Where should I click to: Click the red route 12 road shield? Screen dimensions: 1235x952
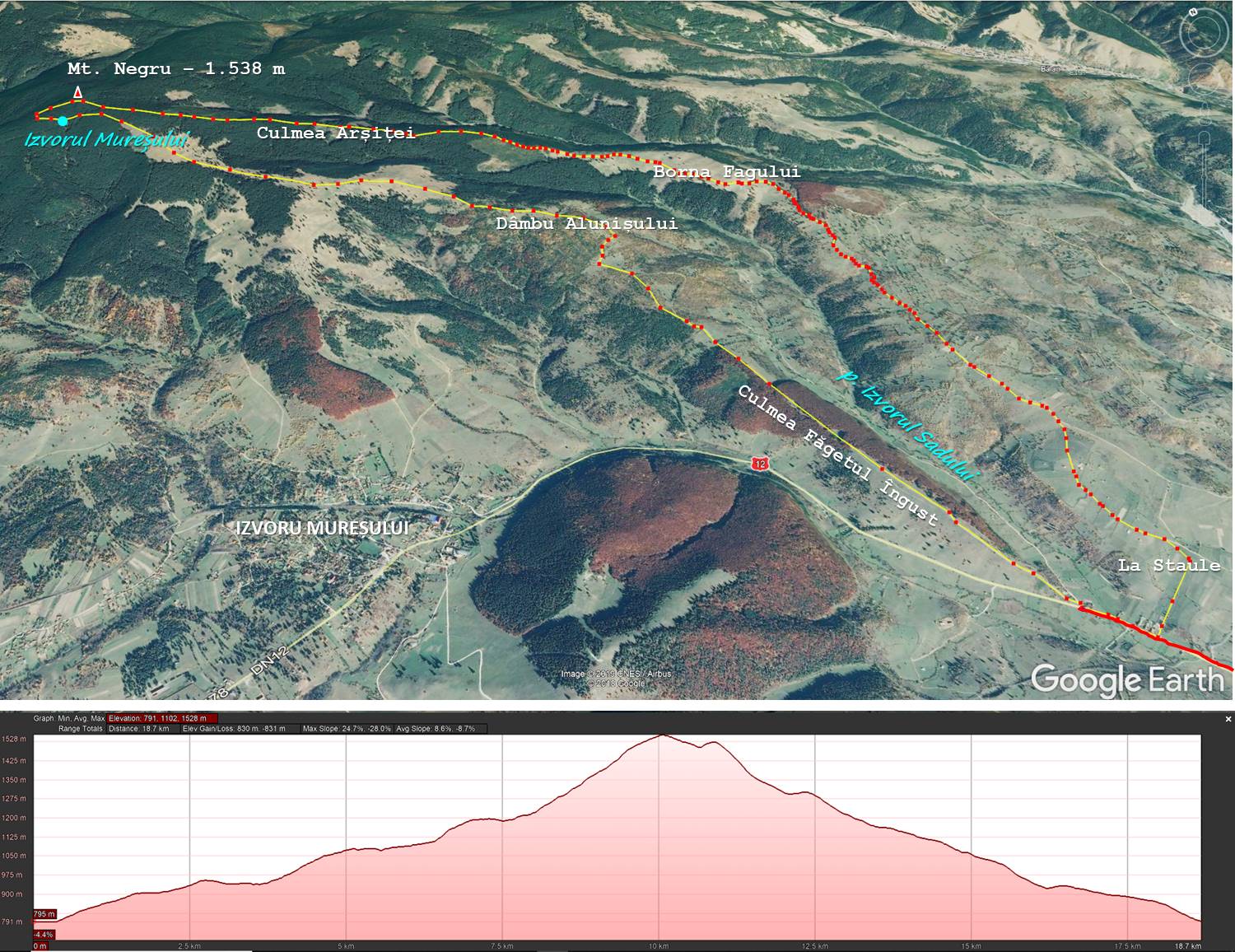760,464
